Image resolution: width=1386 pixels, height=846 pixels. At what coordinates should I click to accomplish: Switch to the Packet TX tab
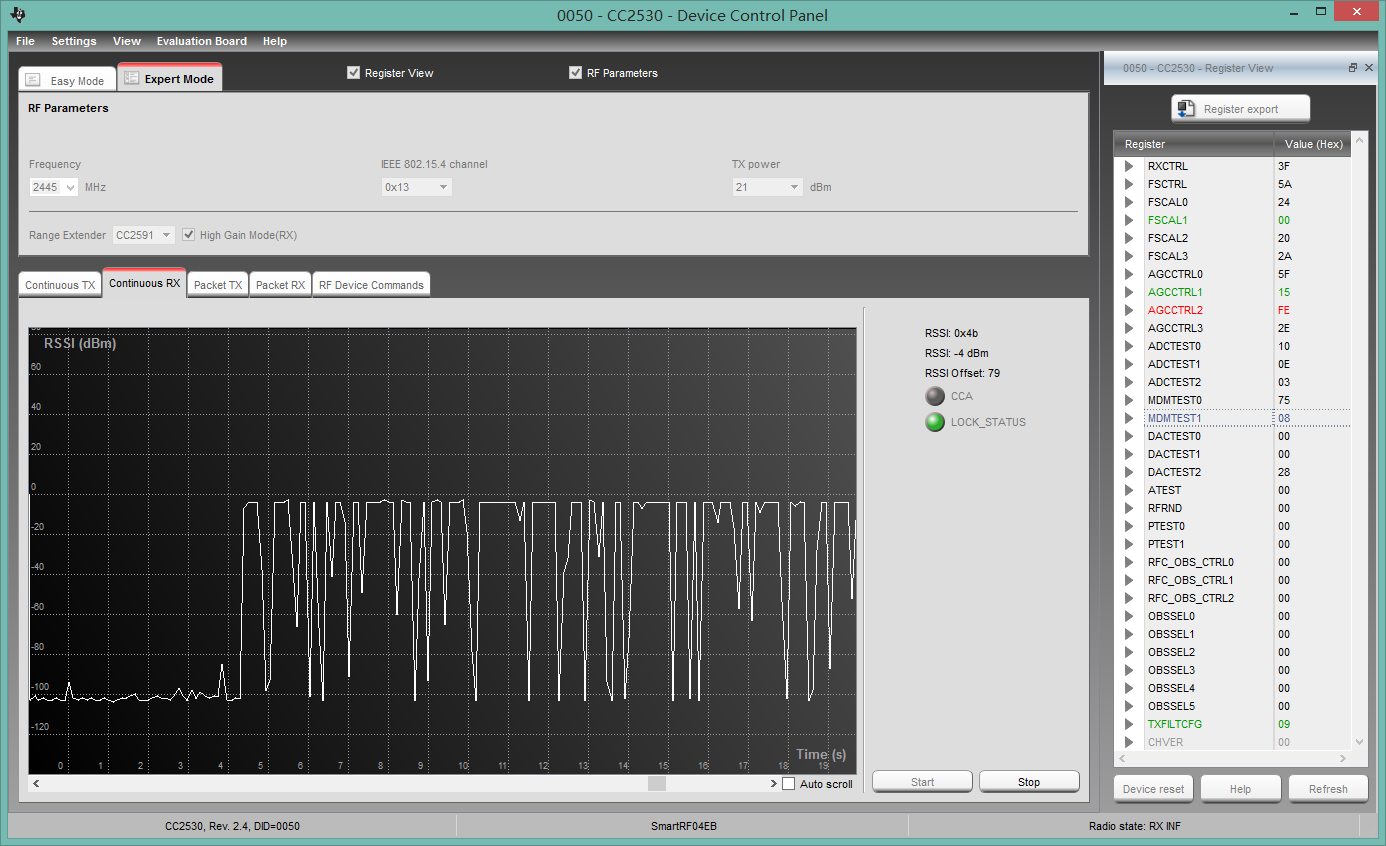tap(218, 285)
